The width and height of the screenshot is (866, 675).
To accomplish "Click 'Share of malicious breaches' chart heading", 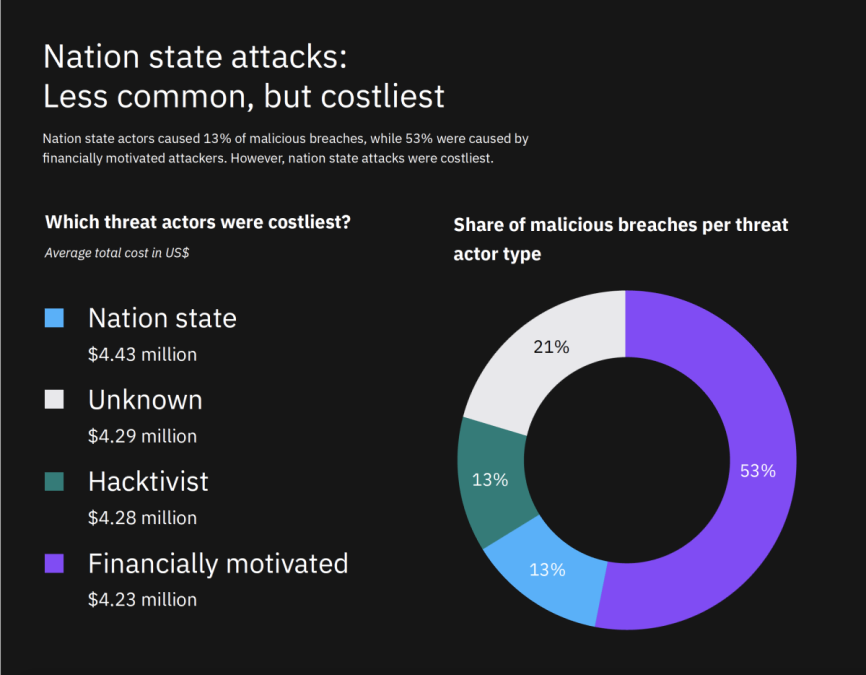I will 621,239.
